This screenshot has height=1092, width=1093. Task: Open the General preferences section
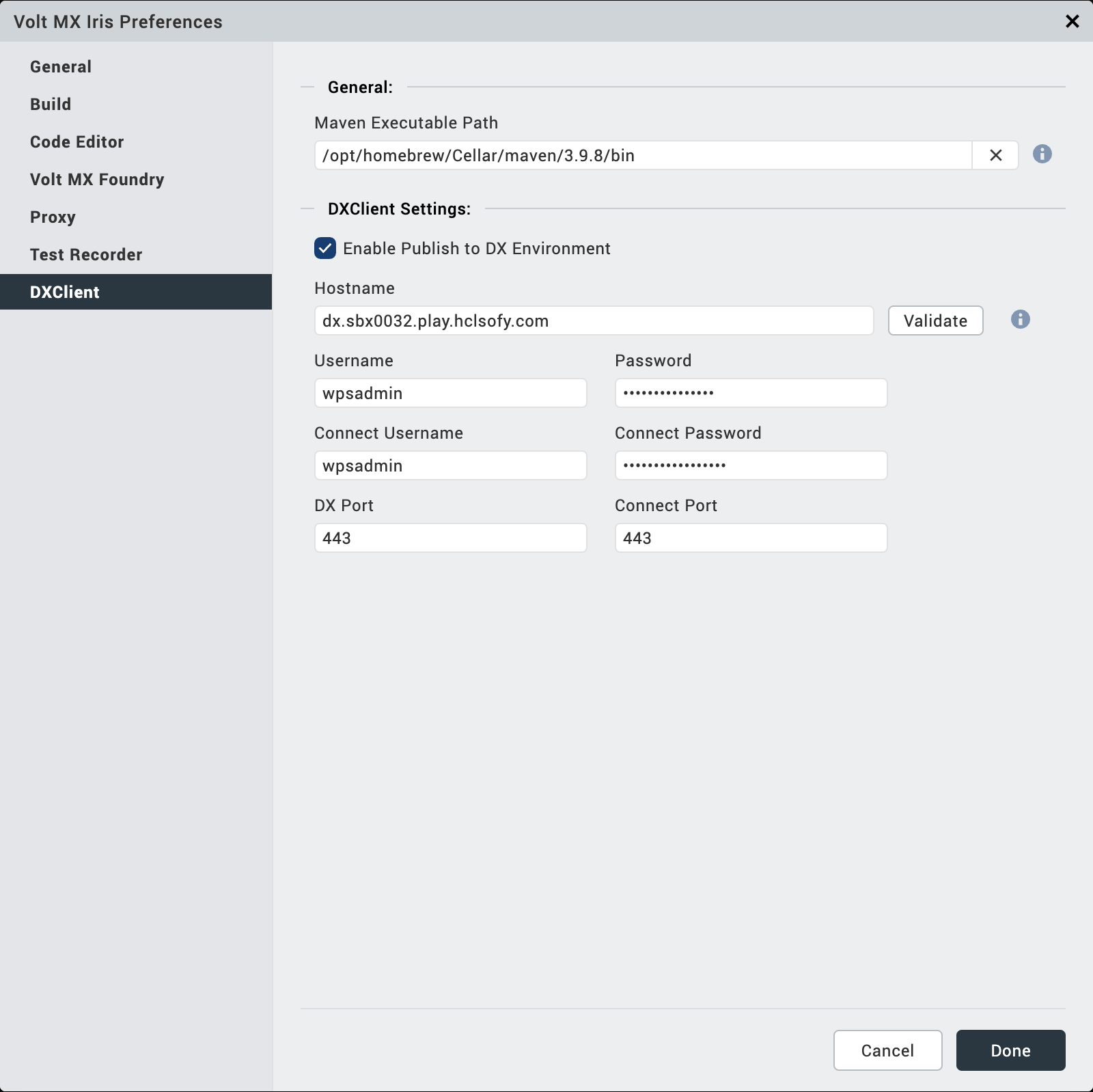tap(136, 66)
